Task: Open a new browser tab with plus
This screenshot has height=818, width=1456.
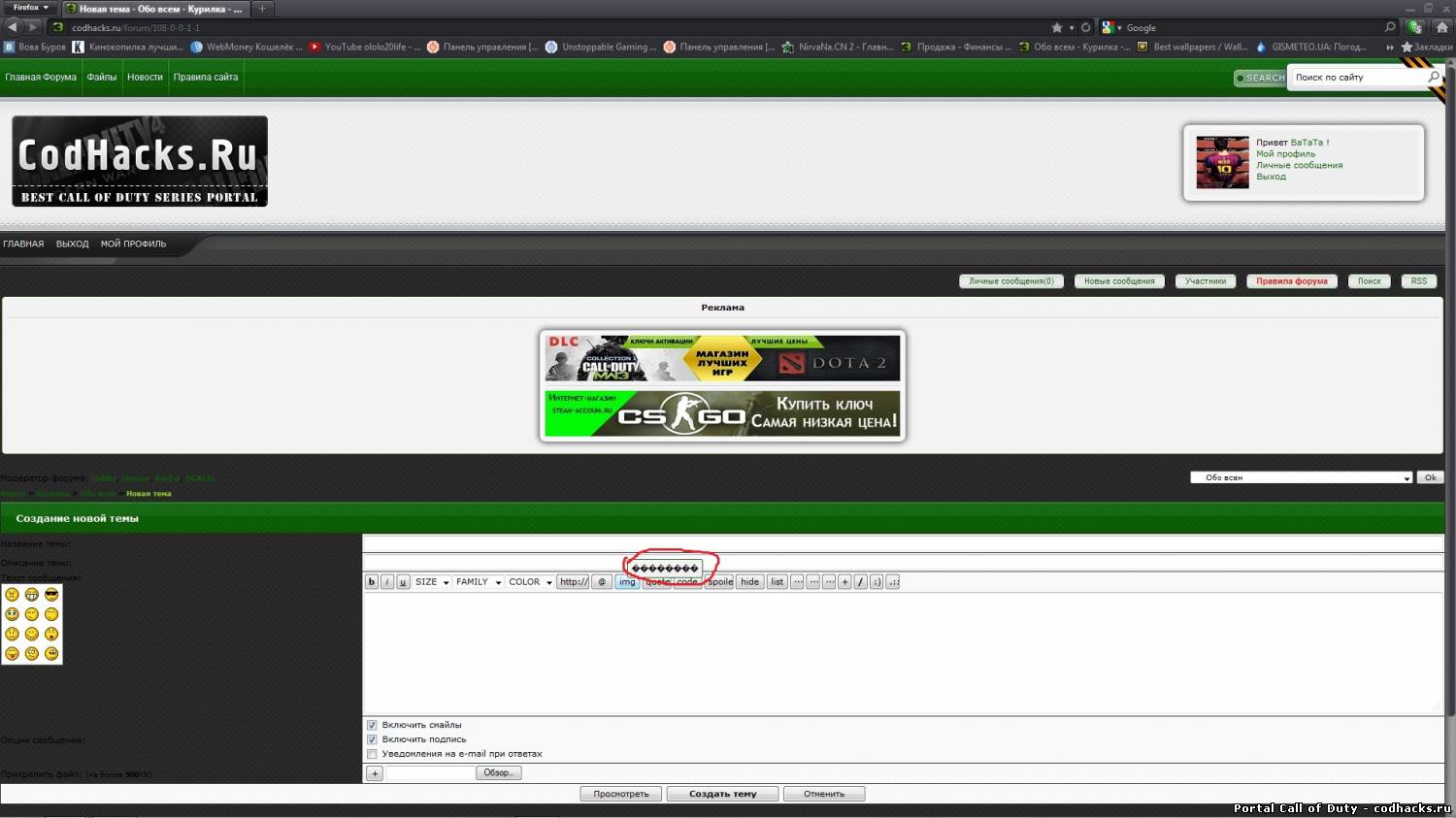Action: point(262,9)
